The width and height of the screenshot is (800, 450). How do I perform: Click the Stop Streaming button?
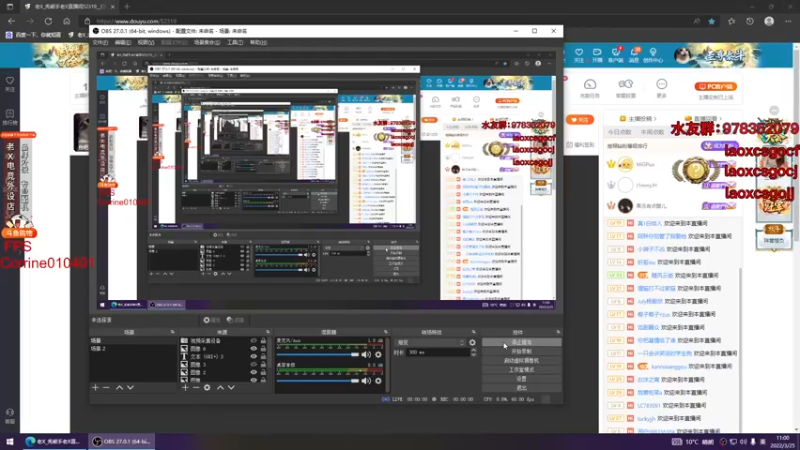coord(521,342)
